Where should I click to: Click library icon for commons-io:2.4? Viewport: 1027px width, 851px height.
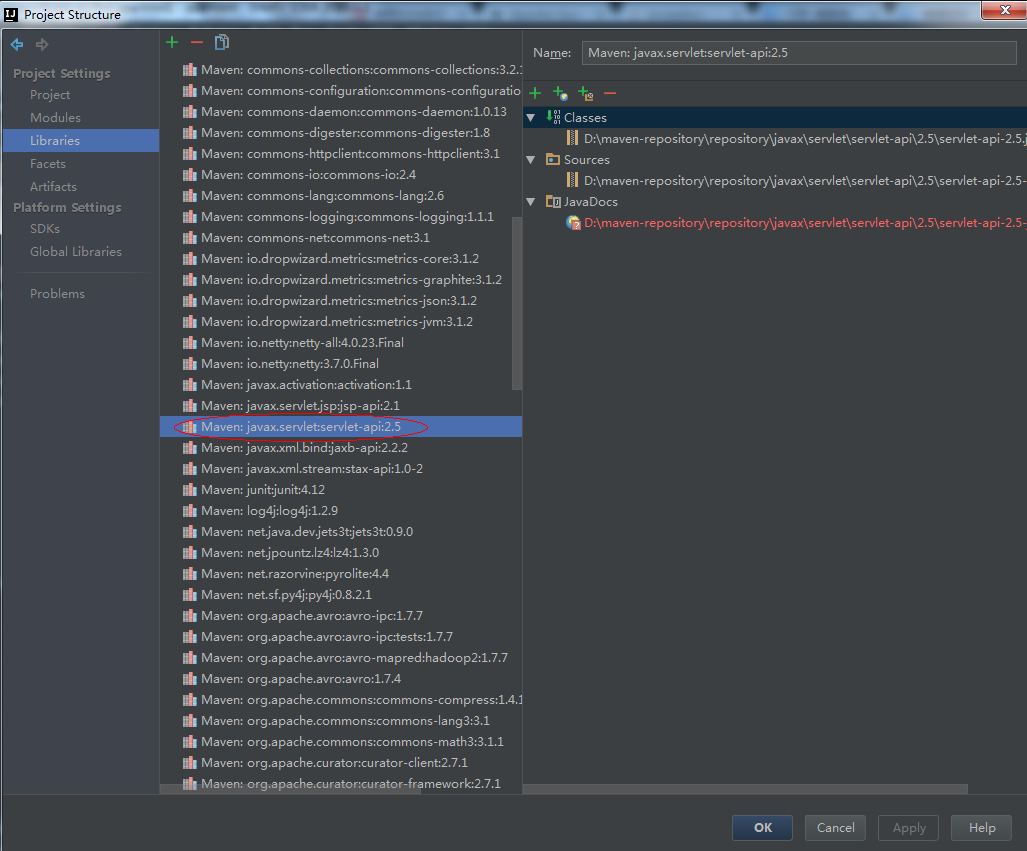190,175
